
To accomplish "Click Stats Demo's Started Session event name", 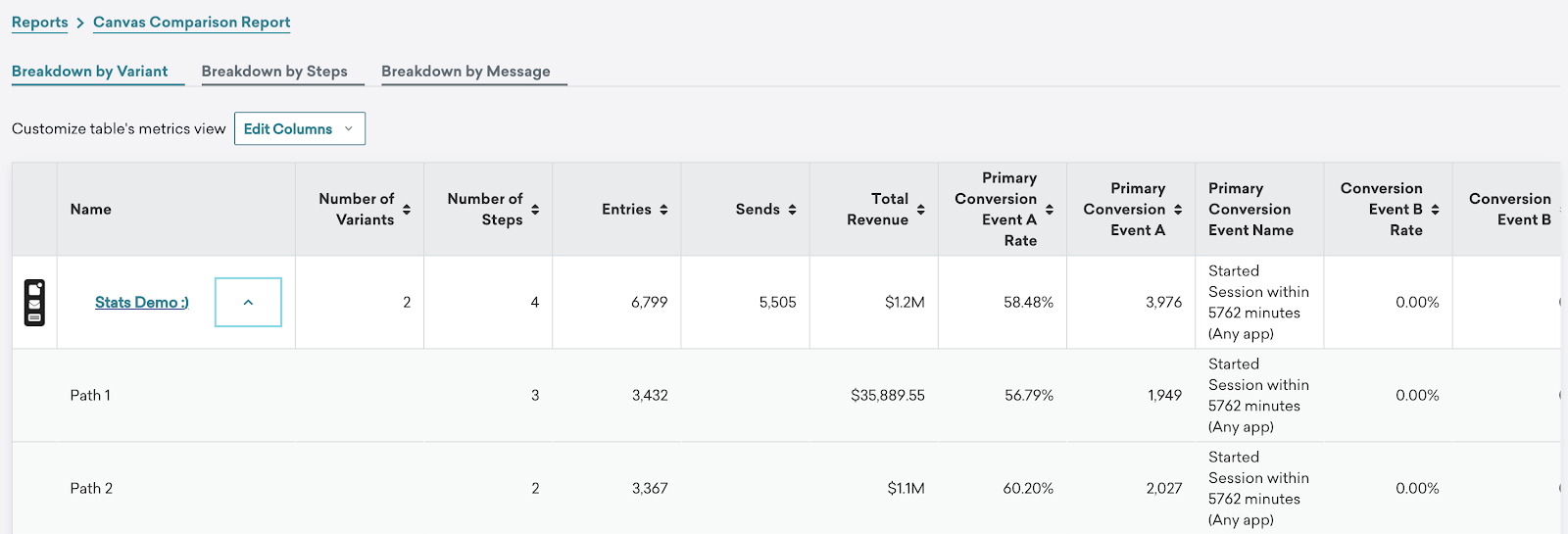I will (x=1258, y=303).
